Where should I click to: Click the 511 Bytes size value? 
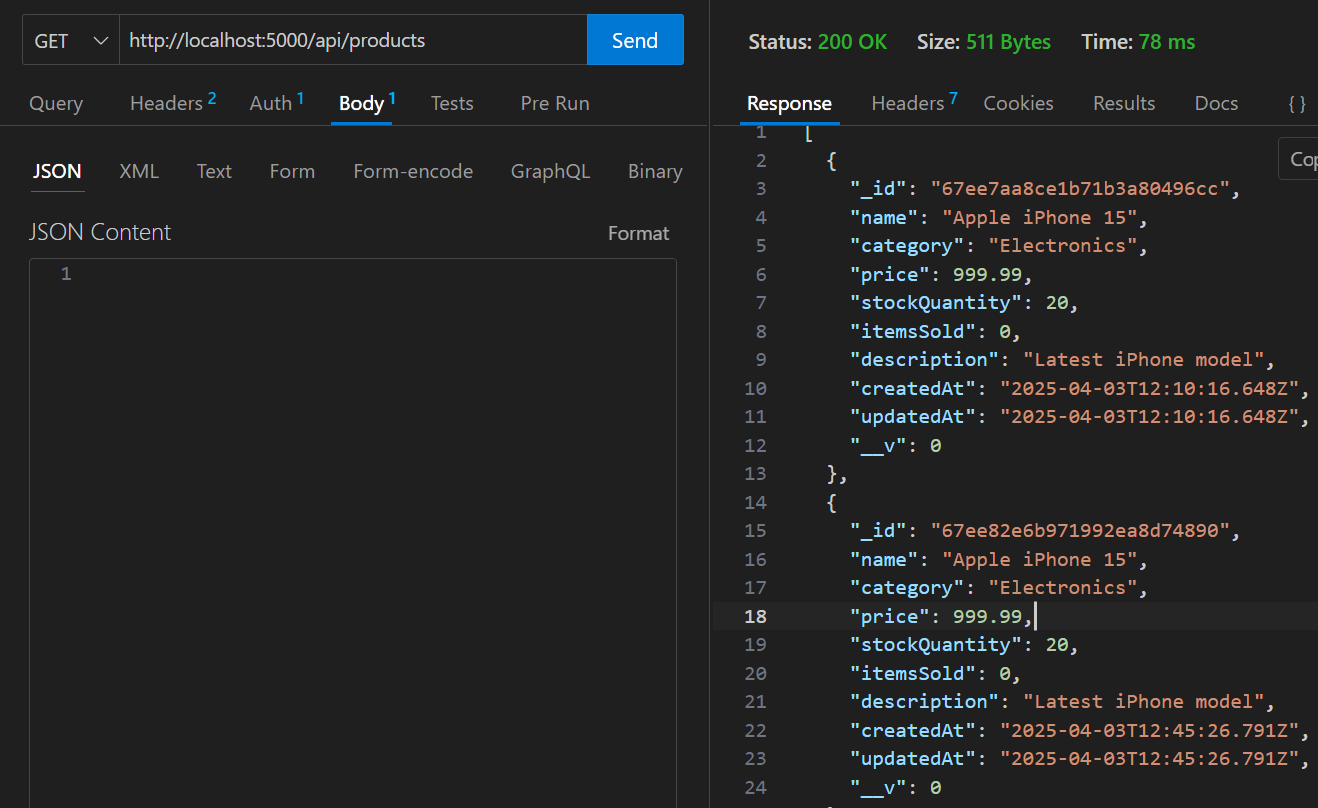point(1008,42)
